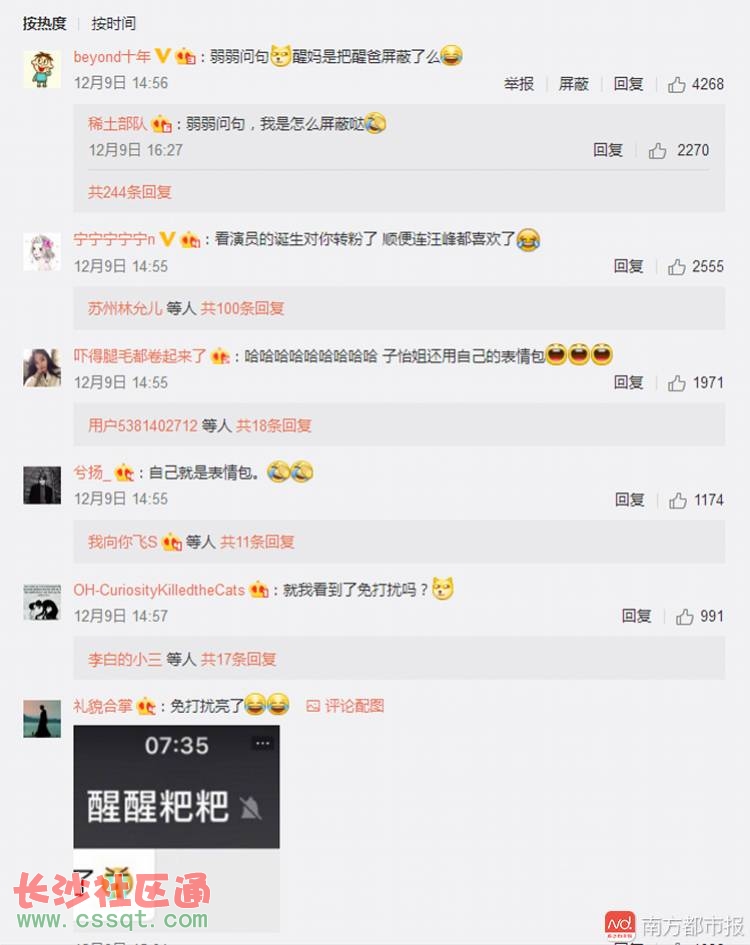Image resolution: width=750 pixels, height=945 pixels.
Task: Expand 共244条回复 replies
Action: coord(130,192)
